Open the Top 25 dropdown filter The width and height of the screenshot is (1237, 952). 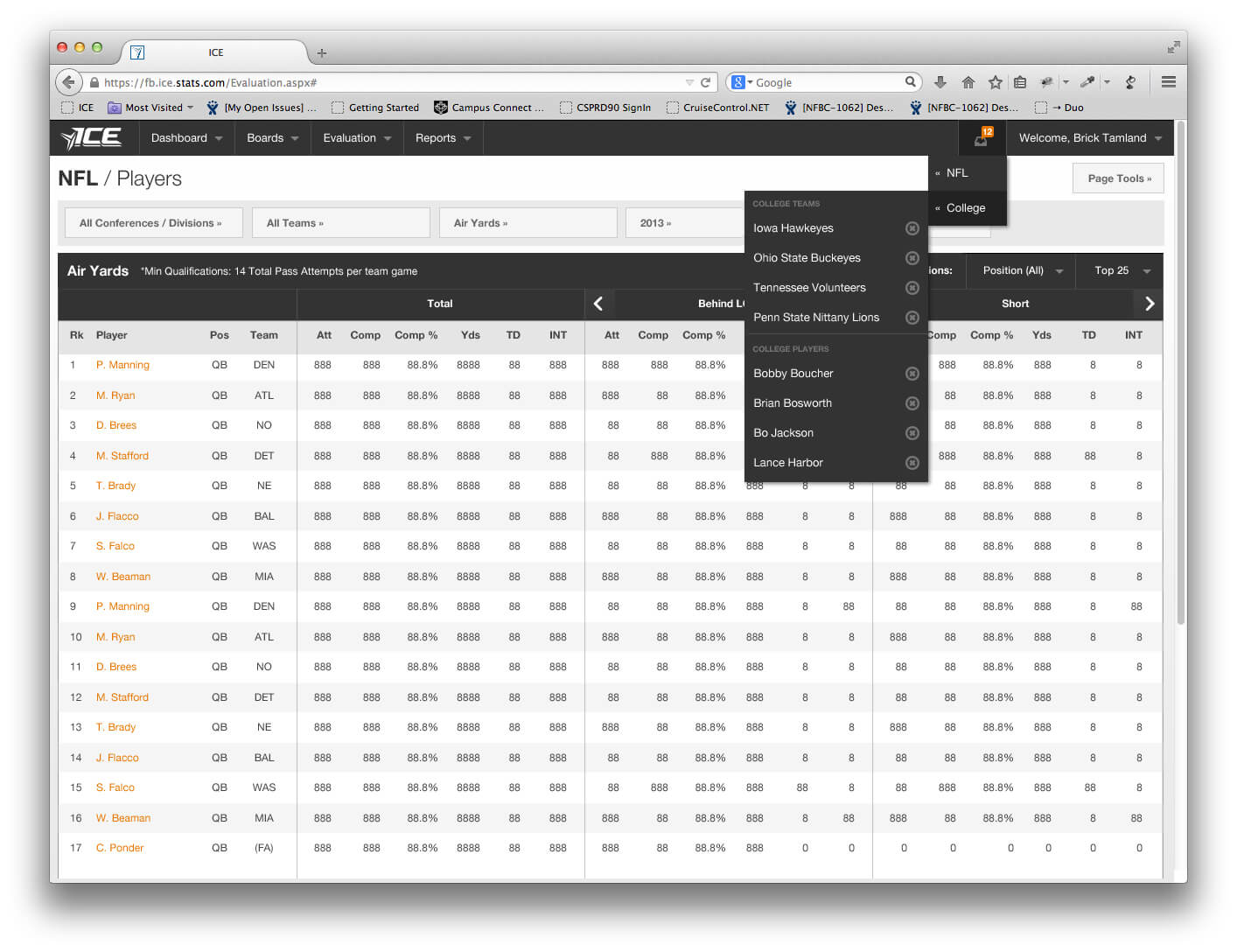(x=1122, y=270)
